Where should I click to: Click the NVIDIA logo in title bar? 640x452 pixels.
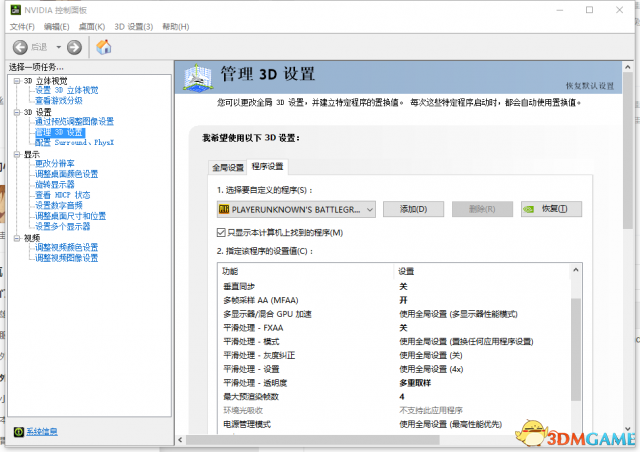point(14,8)
